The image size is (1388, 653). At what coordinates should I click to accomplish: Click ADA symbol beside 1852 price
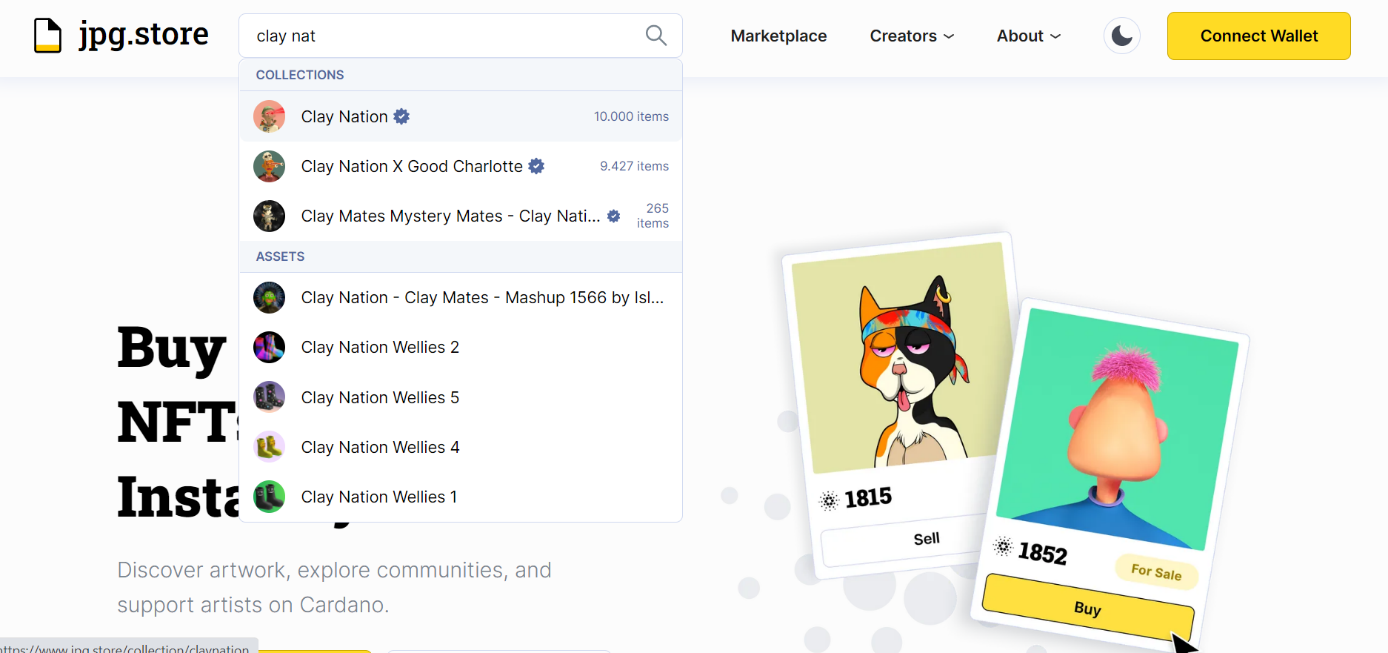tap(1003, 546)
